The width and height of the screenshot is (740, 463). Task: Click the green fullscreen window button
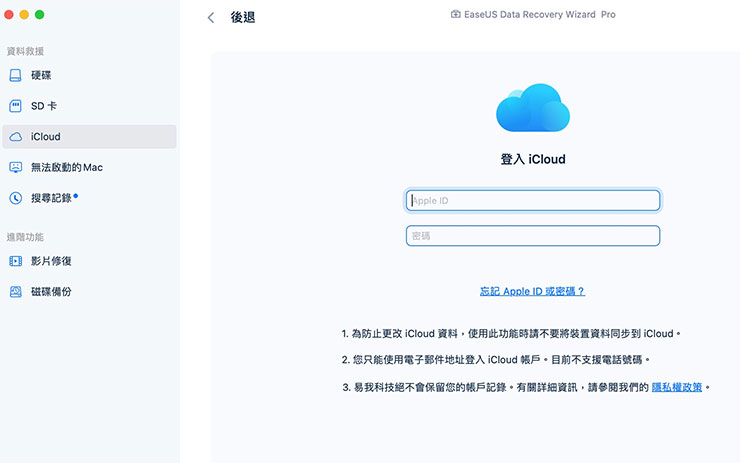(x=40, y=15)
